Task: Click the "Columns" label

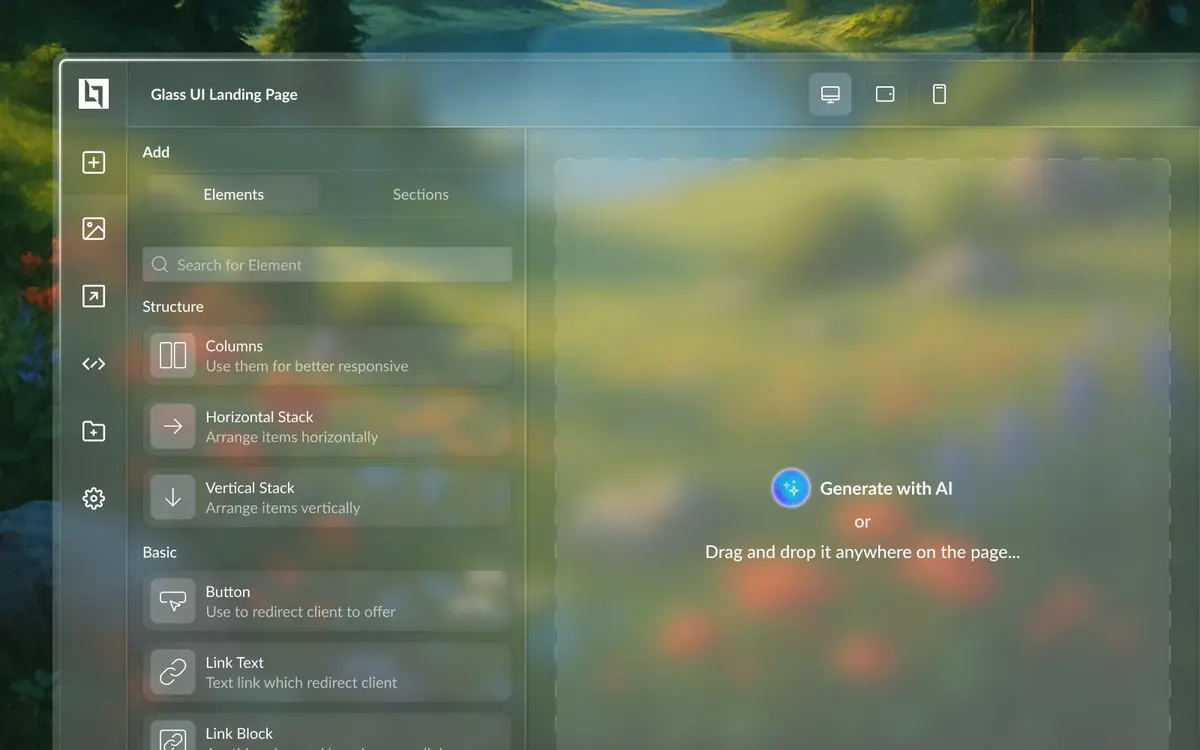Action: [x=234, y=346]
